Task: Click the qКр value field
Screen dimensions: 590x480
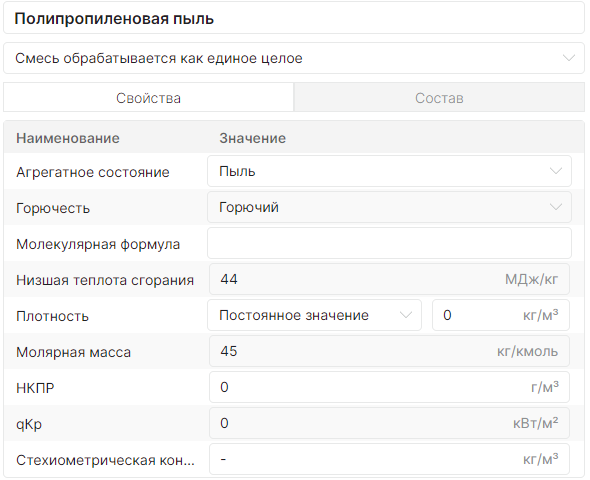Action: point(389,423)
